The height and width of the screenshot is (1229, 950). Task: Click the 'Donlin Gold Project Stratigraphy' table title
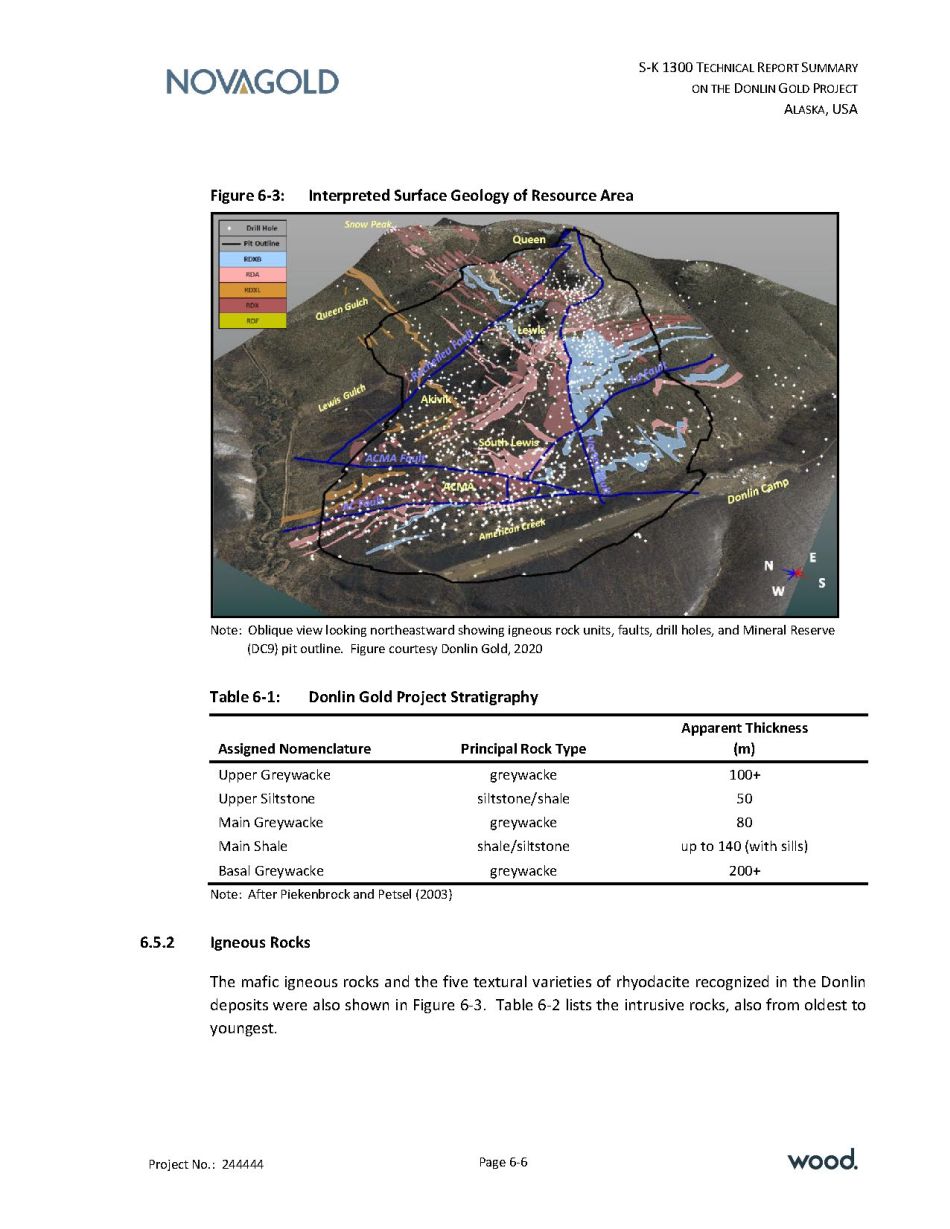[423, 697]
